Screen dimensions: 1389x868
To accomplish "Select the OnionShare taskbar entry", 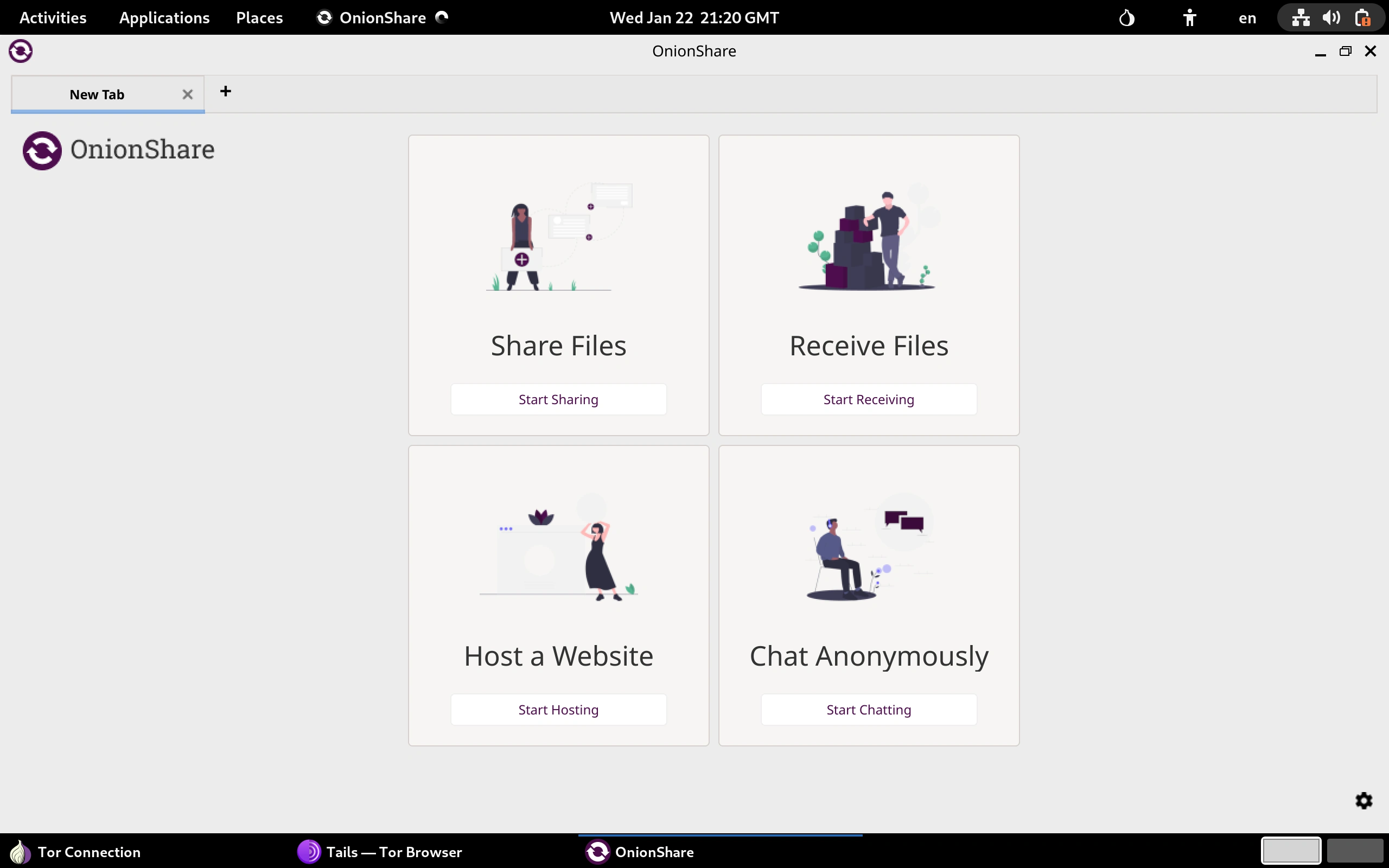I will [x=639, y=851].
